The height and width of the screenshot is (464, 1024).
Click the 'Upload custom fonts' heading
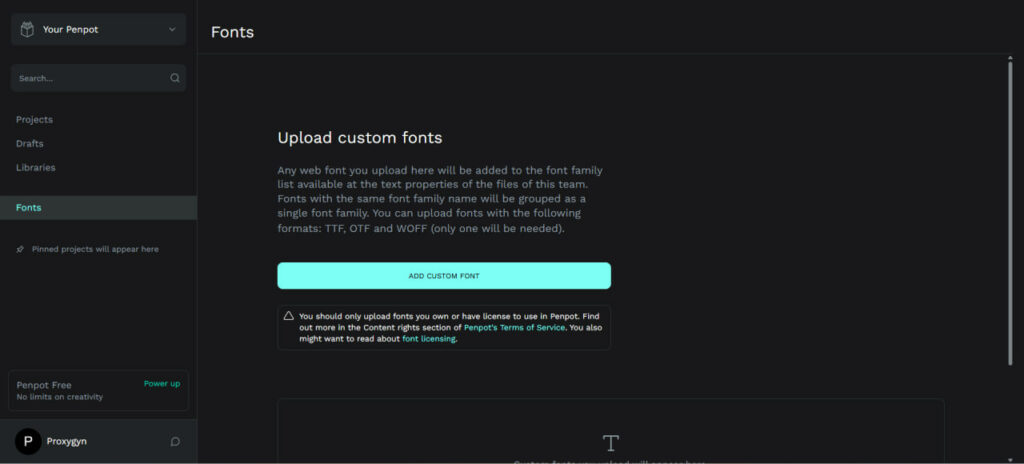(360, 138)
